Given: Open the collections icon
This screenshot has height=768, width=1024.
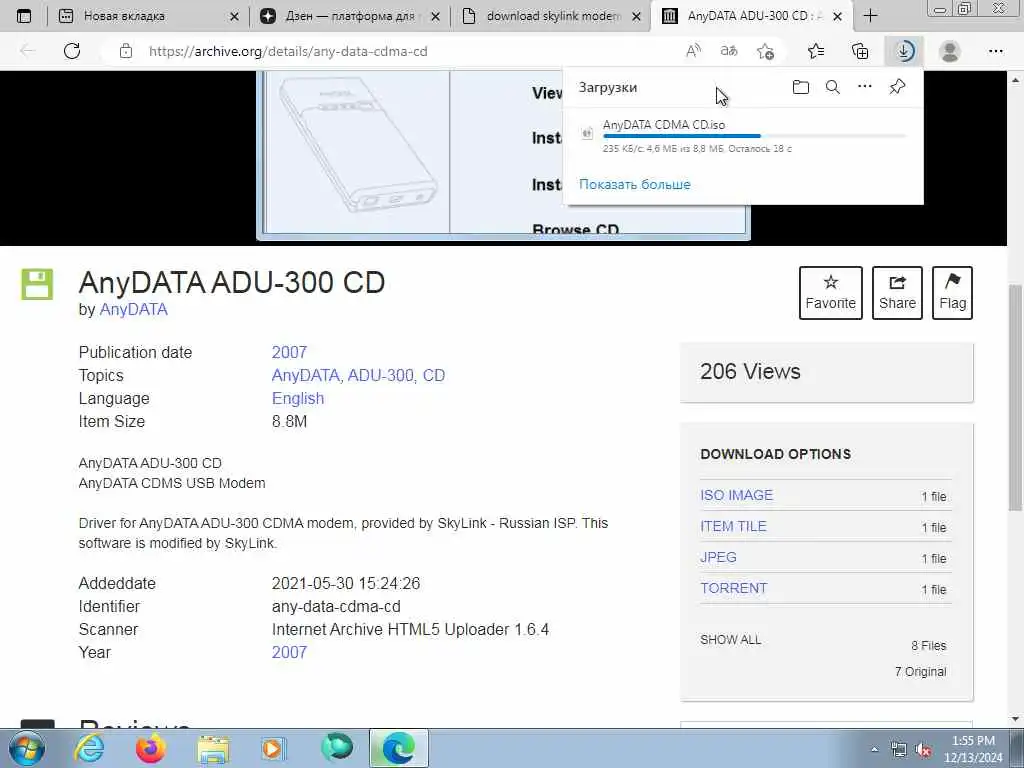Looking at the screenshot, I should (860, 51).
